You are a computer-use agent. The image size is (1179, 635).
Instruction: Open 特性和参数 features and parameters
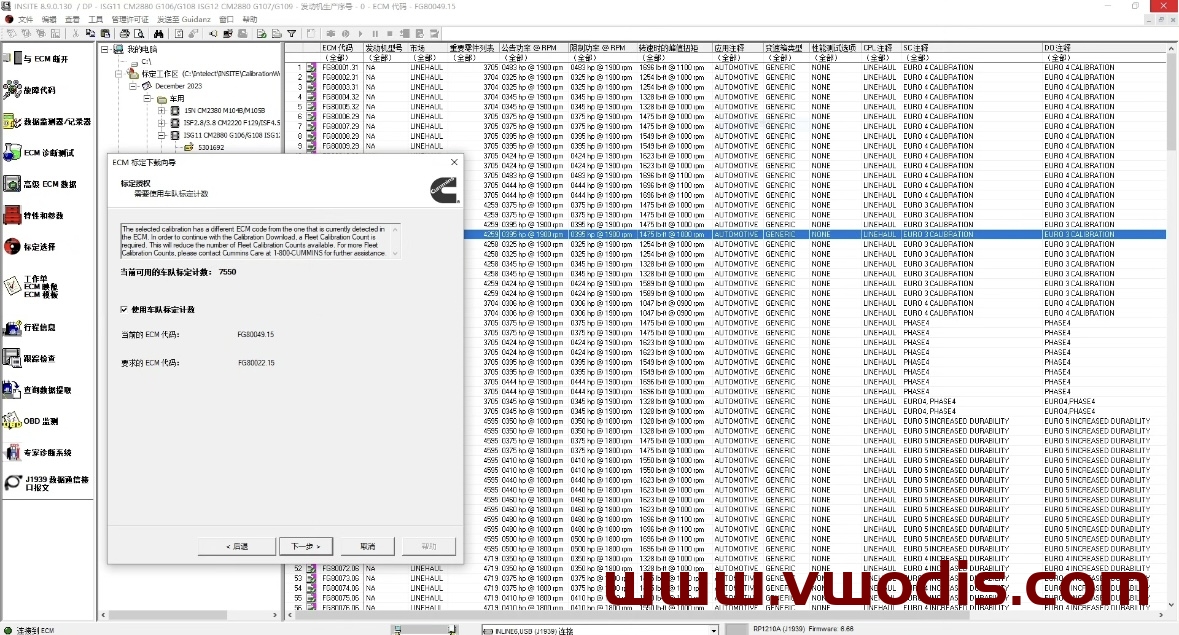34,216
